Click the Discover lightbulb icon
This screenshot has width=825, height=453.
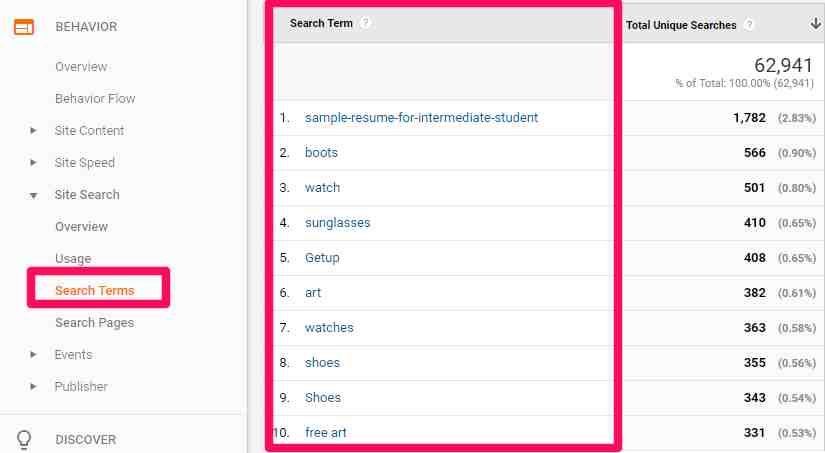(x=23, y=439)
